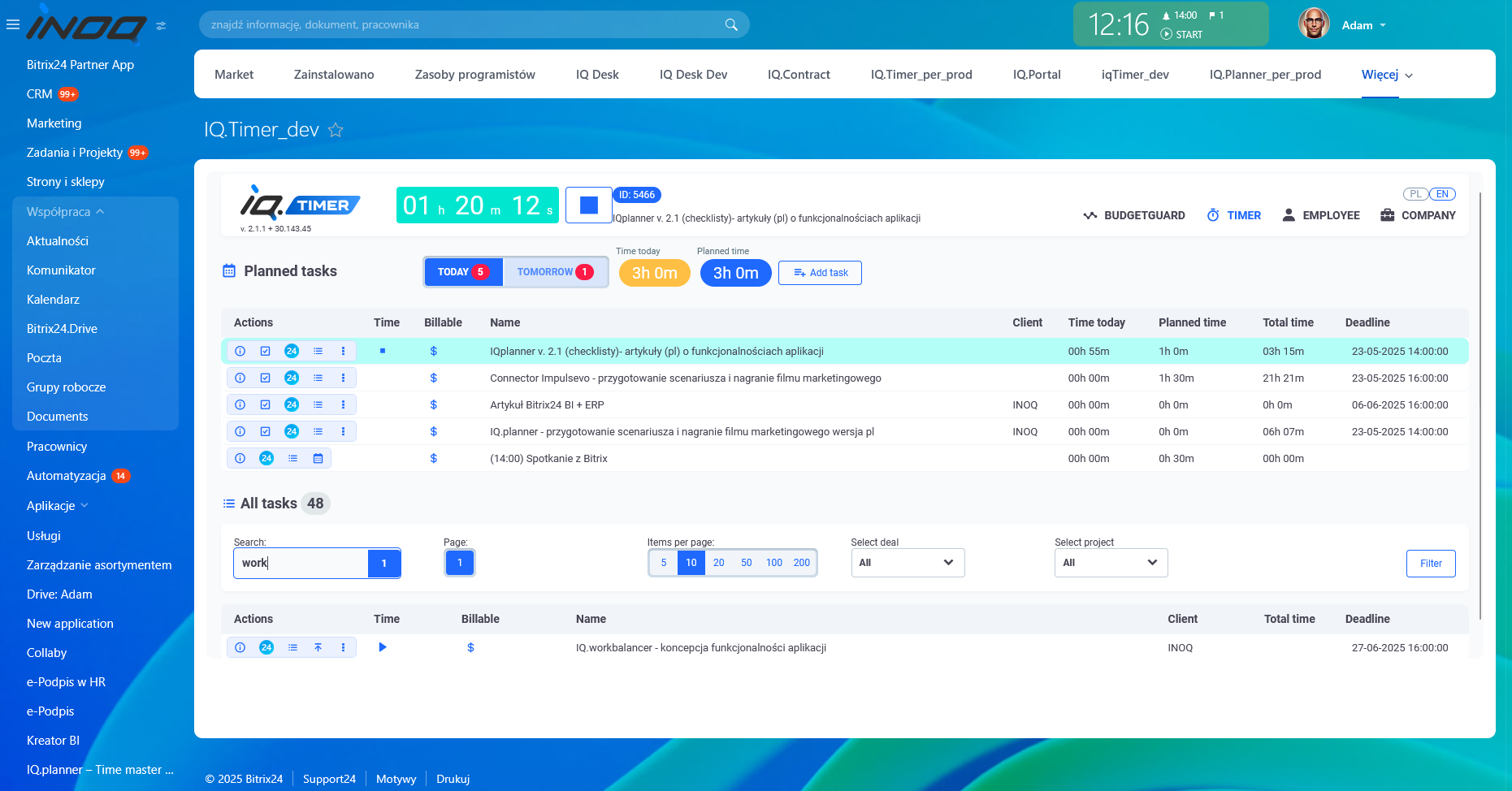
Task: Apply the Filter button in All tasks
Action: (x=1430, y=564)
